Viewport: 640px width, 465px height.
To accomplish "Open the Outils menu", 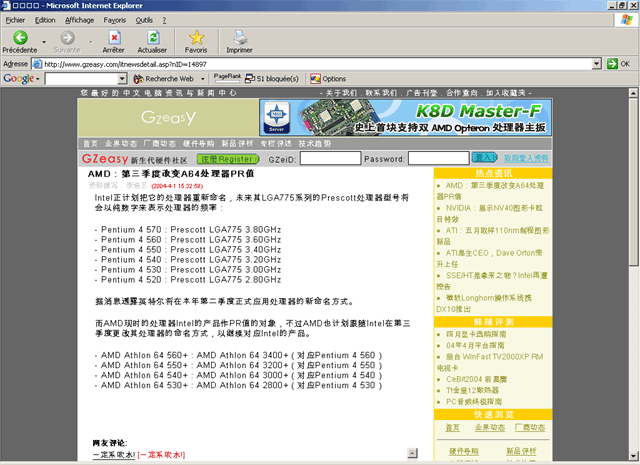I will 144,20.
